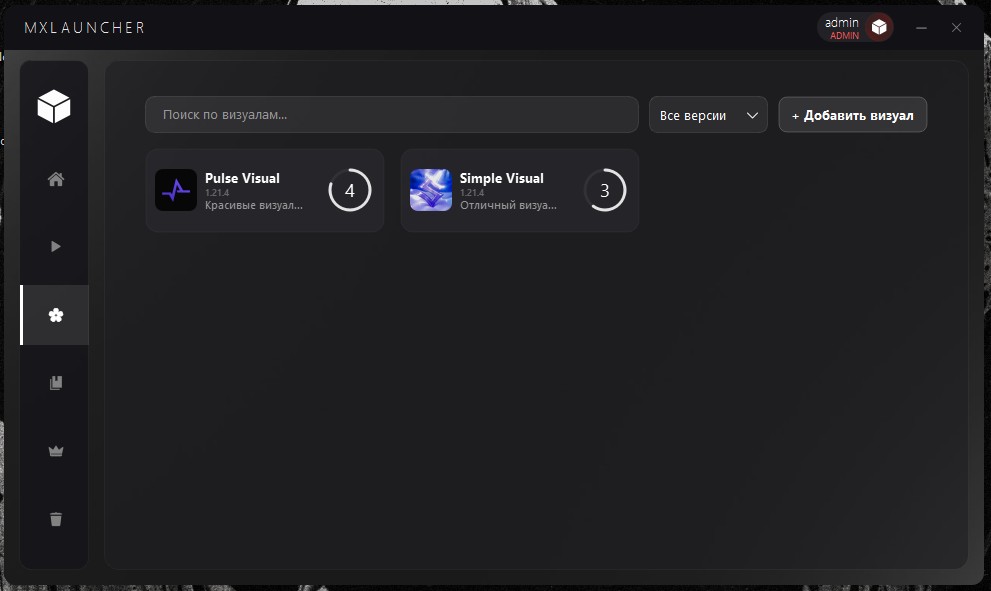Close the MXLauncher window
Image resolution: width=991 pixels, height=591 pixels.
click(x=957, y=28)
